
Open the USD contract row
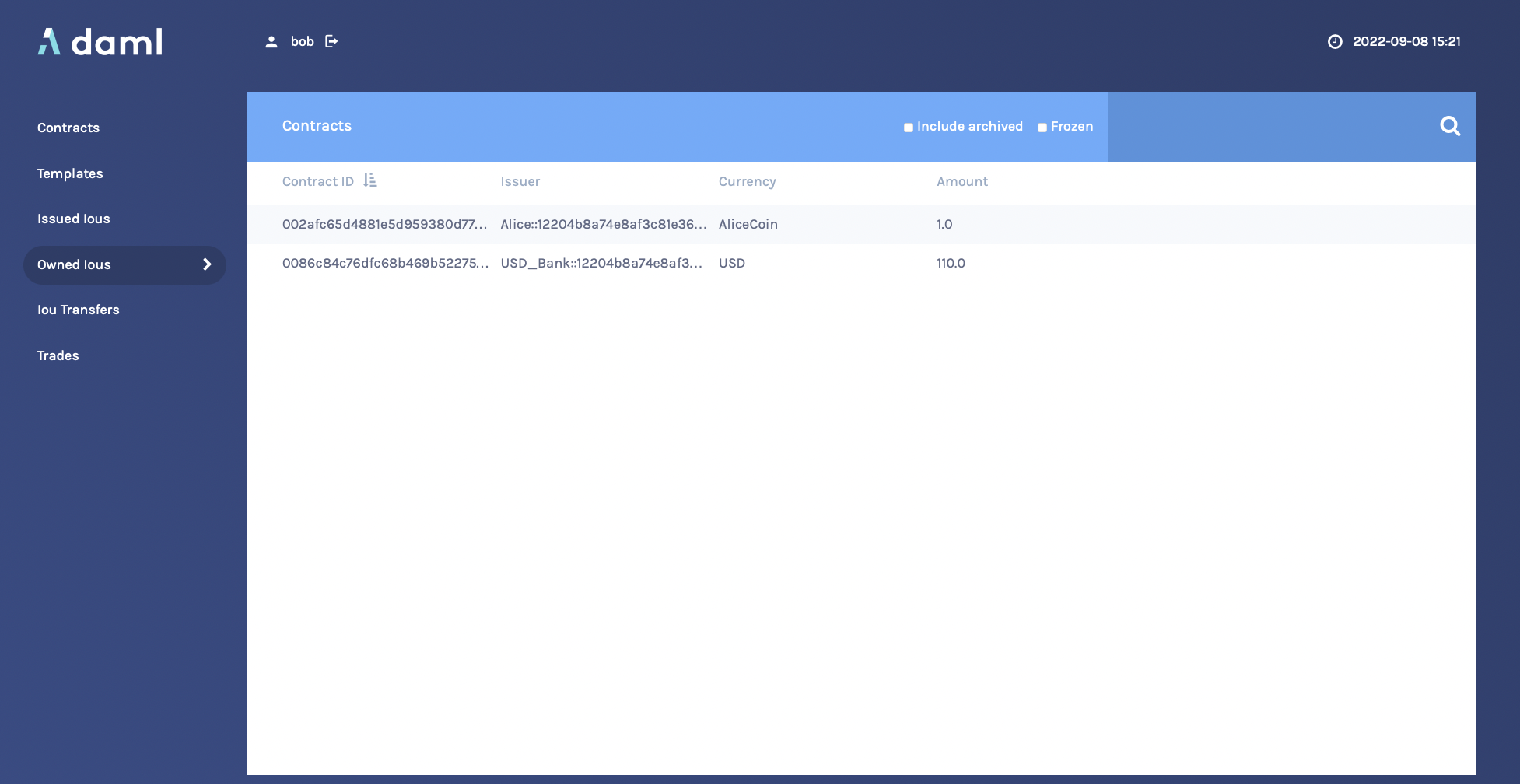731,263
